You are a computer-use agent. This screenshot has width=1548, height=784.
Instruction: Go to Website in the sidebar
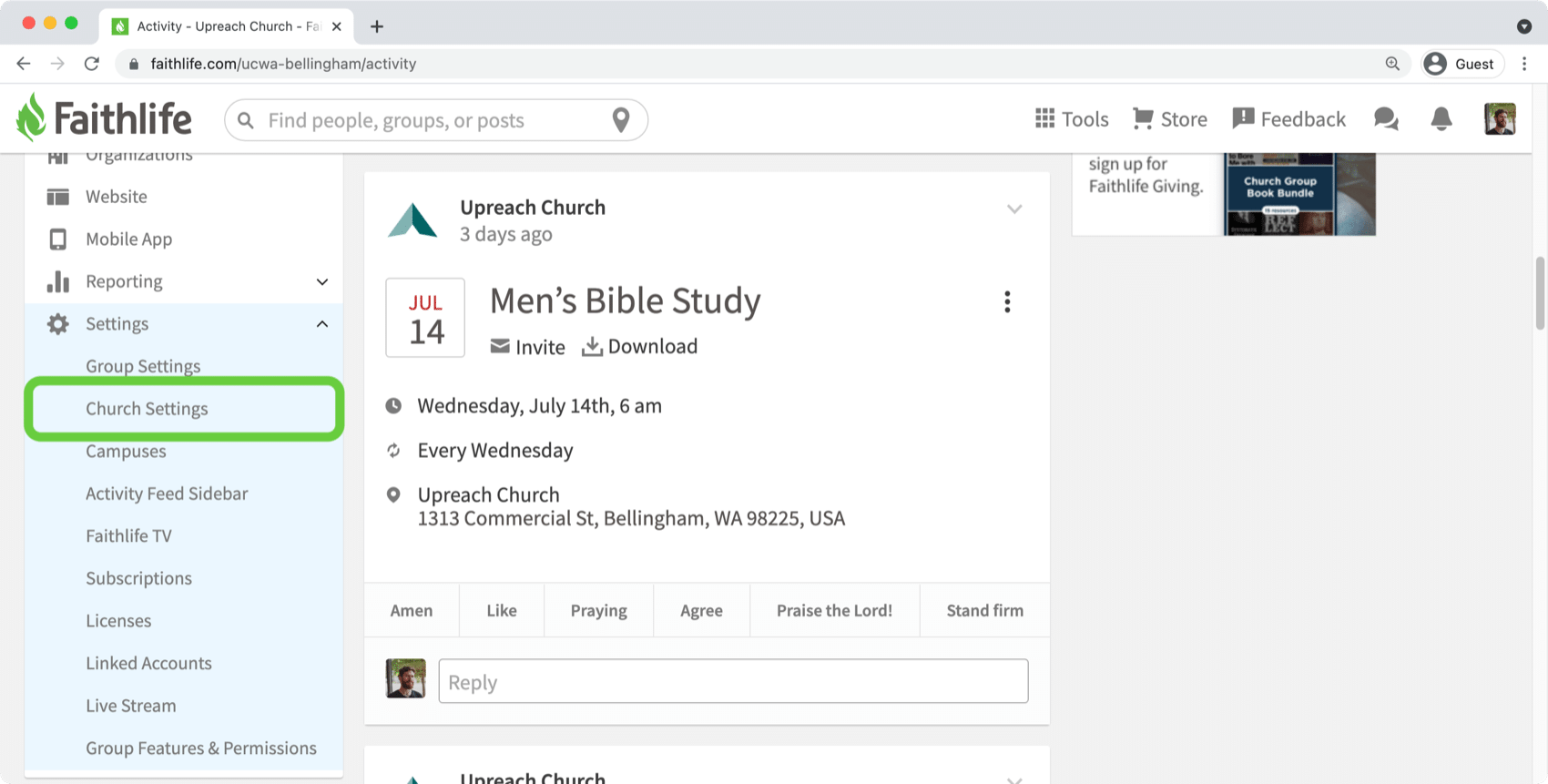(117, 197)
